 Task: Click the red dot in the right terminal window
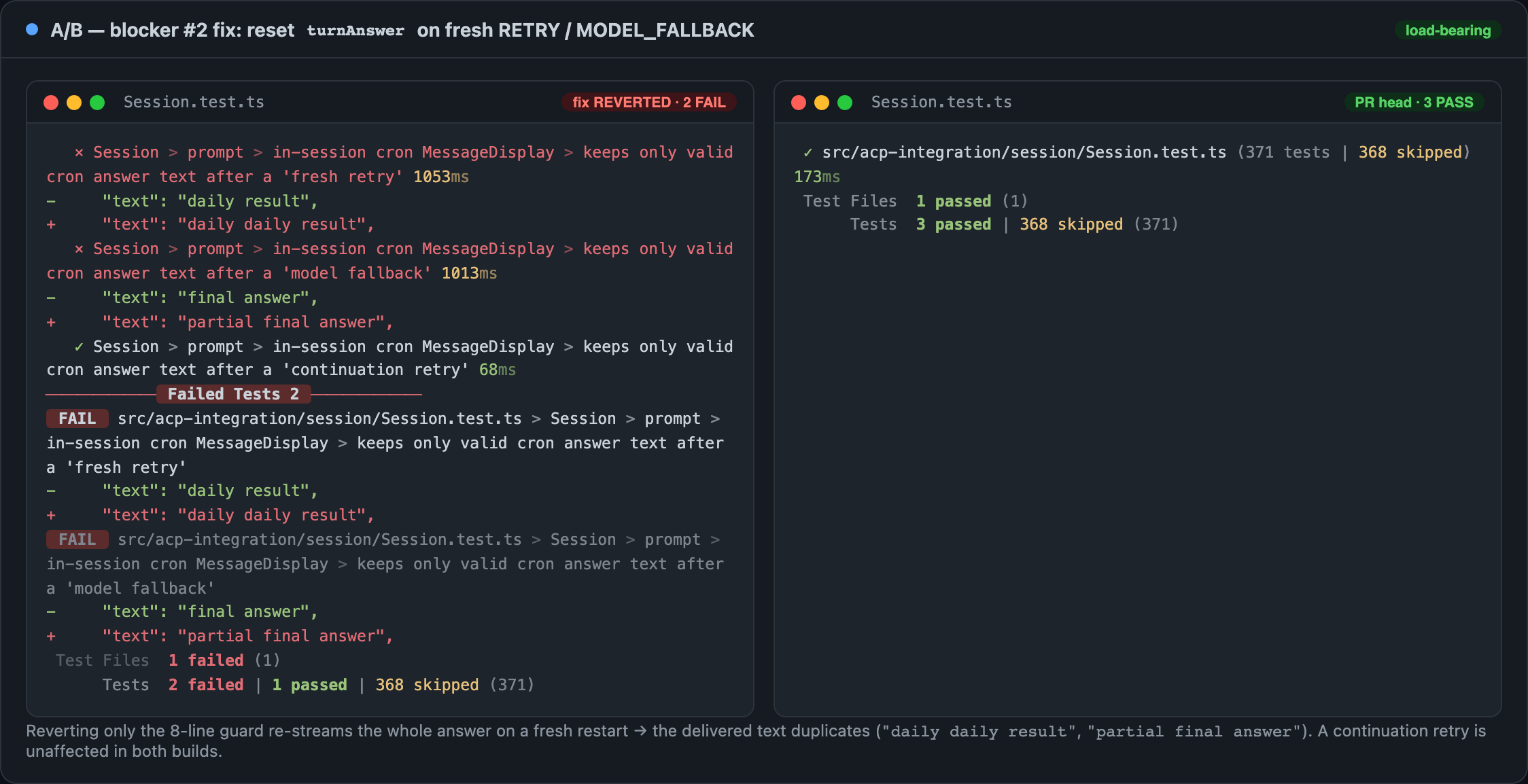(x=799, y=103)
